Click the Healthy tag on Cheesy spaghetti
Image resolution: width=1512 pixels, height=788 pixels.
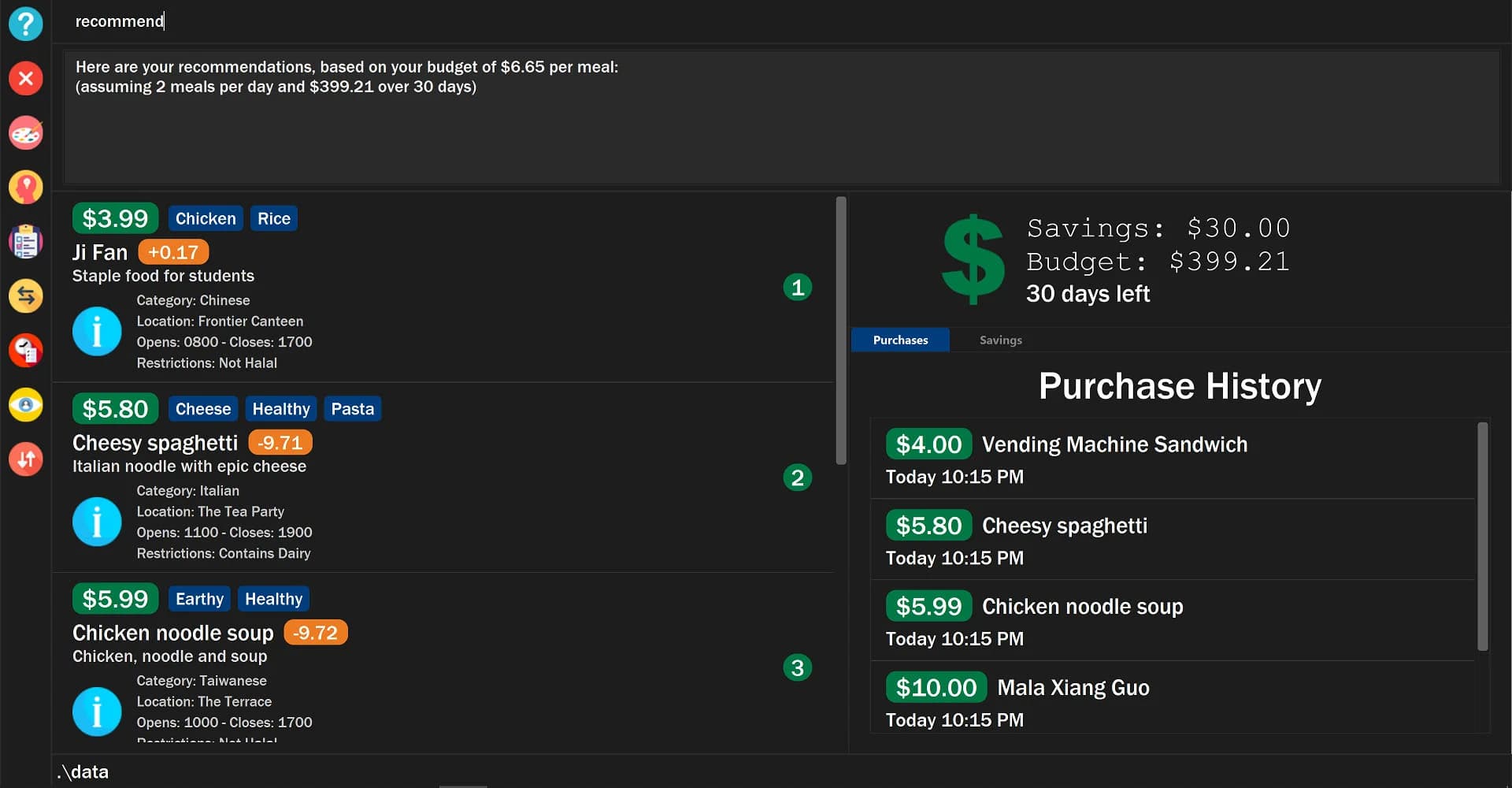(280, 408)
